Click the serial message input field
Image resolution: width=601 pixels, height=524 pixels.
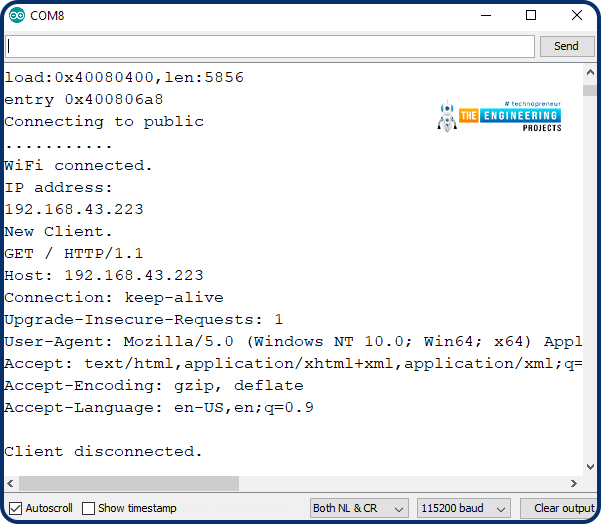click(270, 46)
